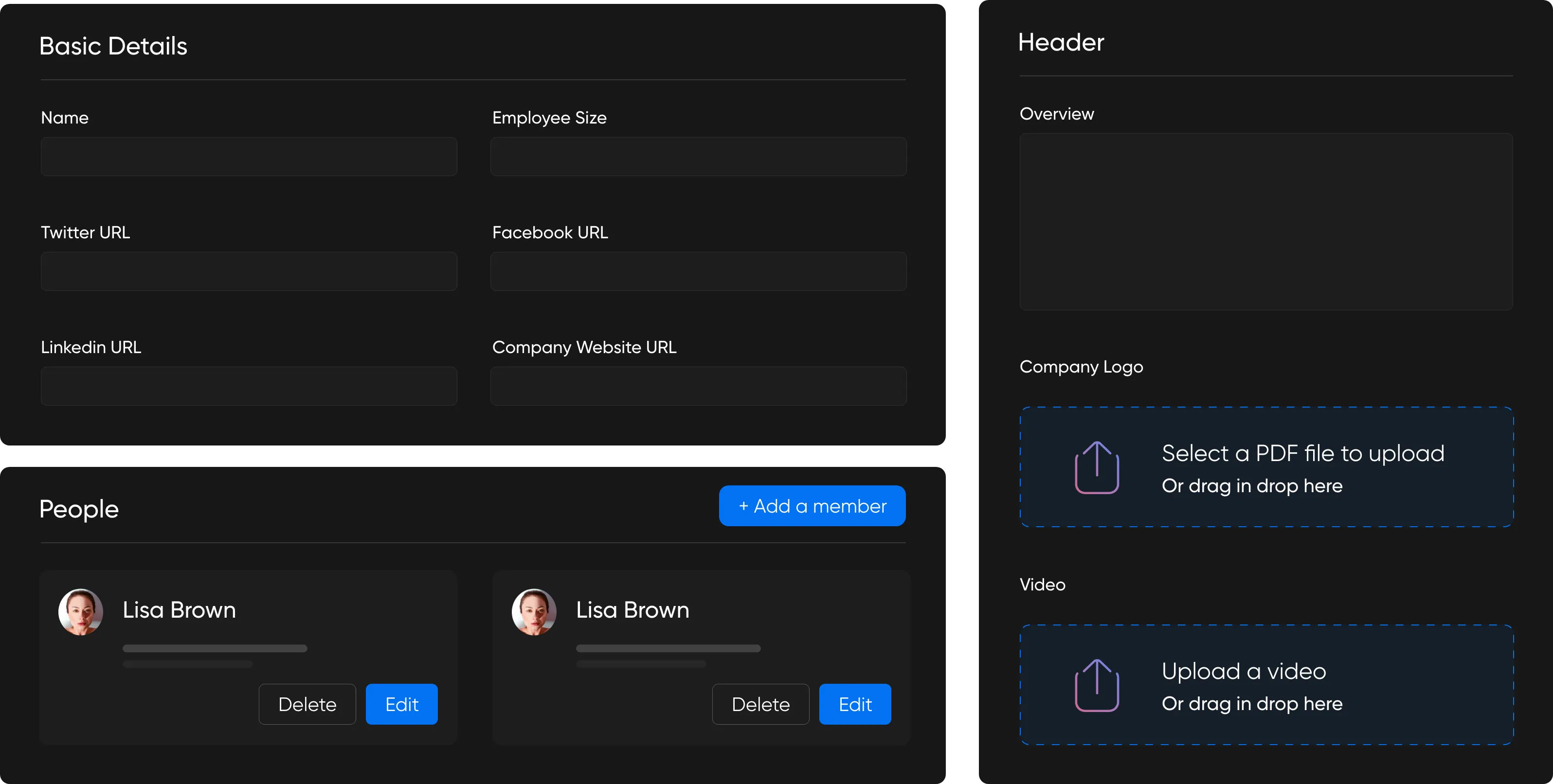Click 'Upload a video' drop zone text
This screenshot has width=1553, height=784.
click(1244, 671)
